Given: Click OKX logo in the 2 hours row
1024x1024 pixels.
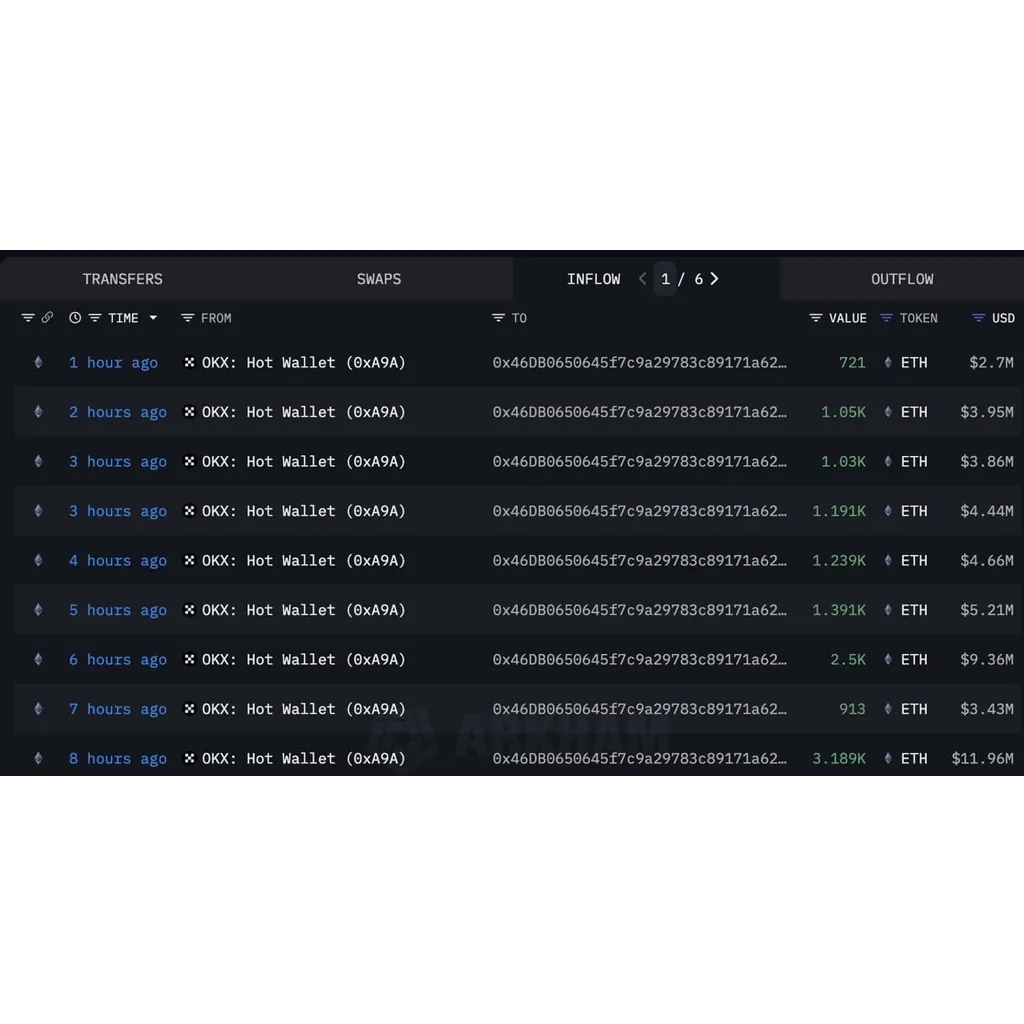Looking at the screenshot, I should pyautogui.click(x=189, y=411).
